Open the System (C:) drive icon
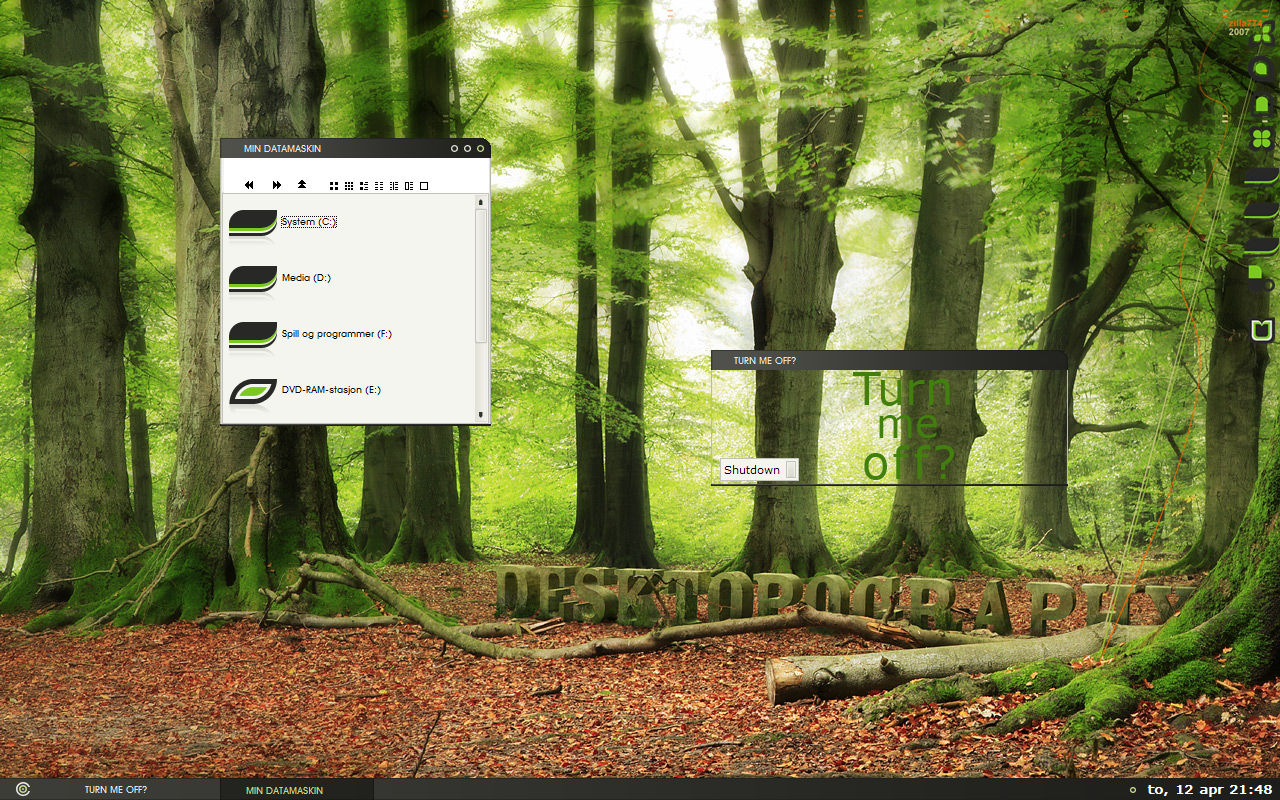 pyautogui.click(x=253, y=223)
